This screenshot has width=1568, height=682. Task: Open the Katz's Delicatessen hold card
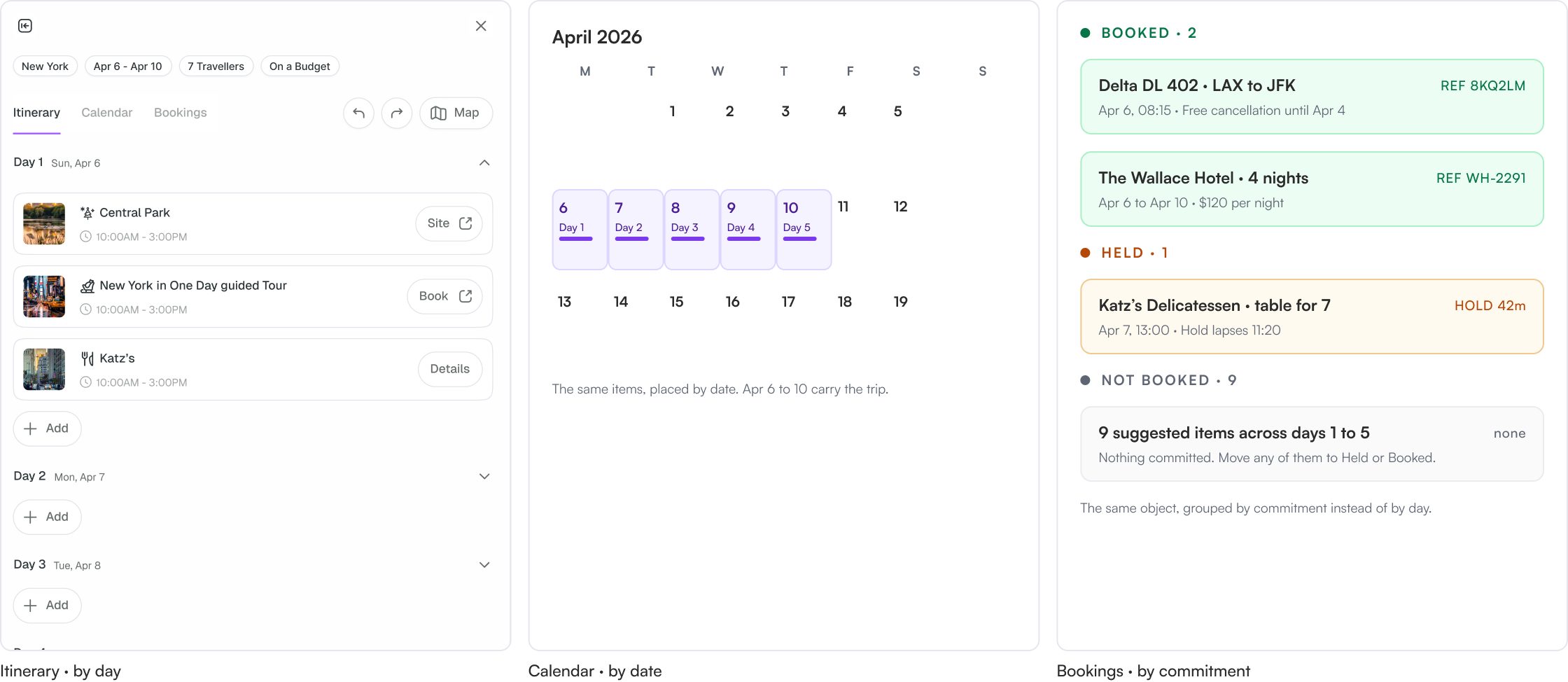1312,316
